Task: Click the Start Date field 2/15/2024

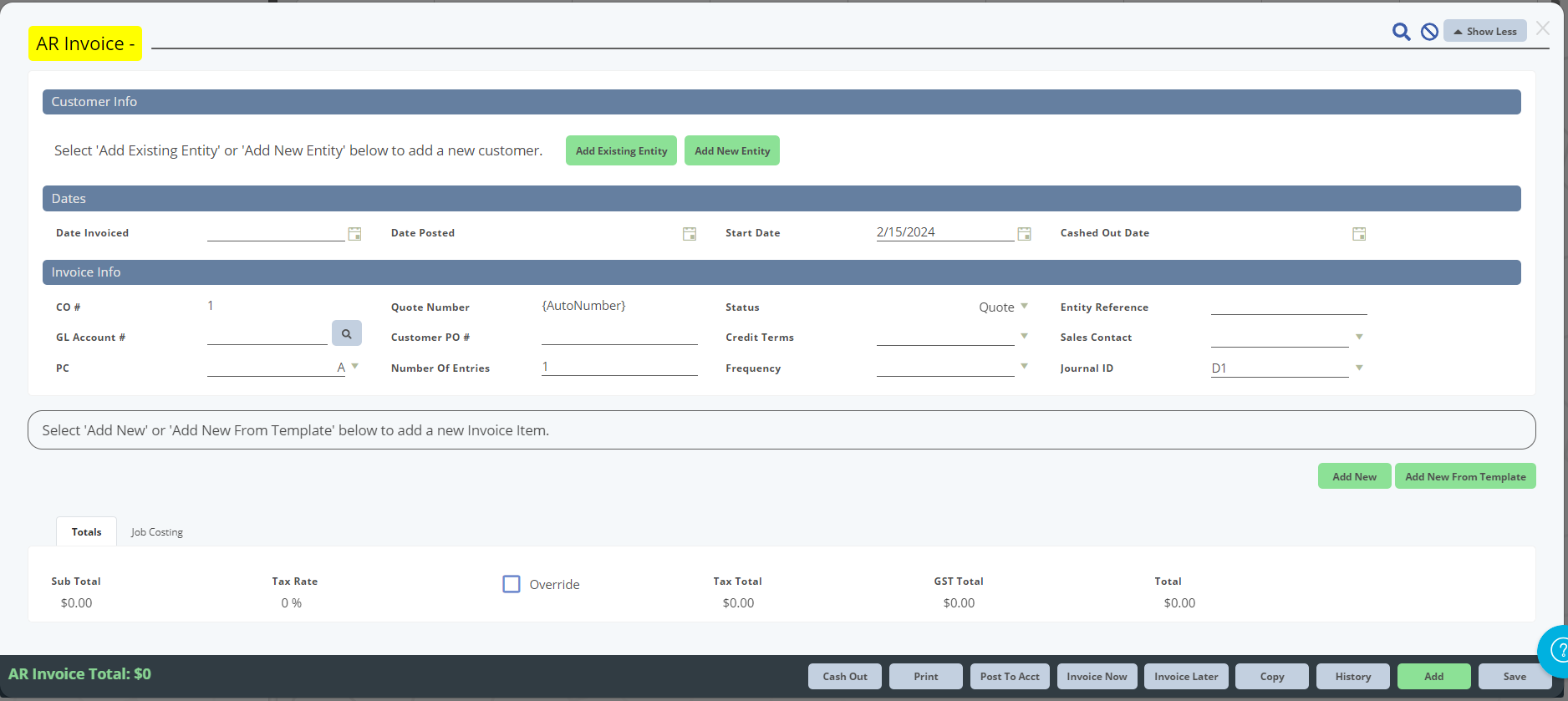Action: 944,233
